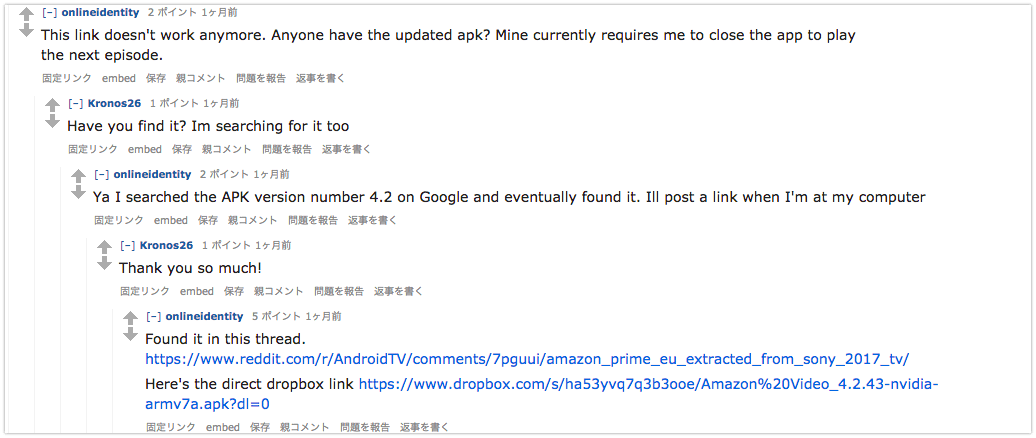Upvote Kronos26's 'Thank you so much!' comment
The height and width of the screenshot is (438, 1036).
click(x=104, y=247)
